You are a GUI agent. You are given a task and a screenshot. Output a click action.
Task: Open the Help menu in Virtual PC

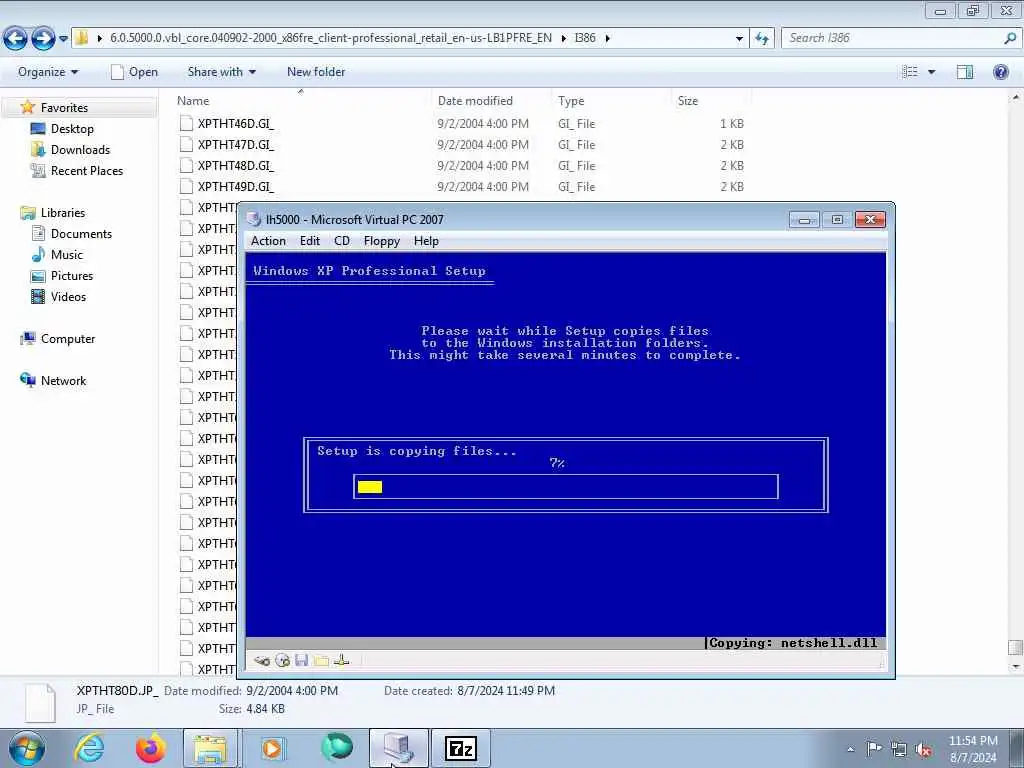[x=426, y=241]
